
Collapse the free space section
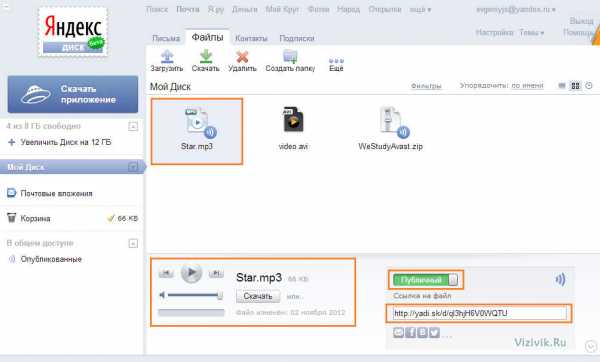tap(133, 126)
